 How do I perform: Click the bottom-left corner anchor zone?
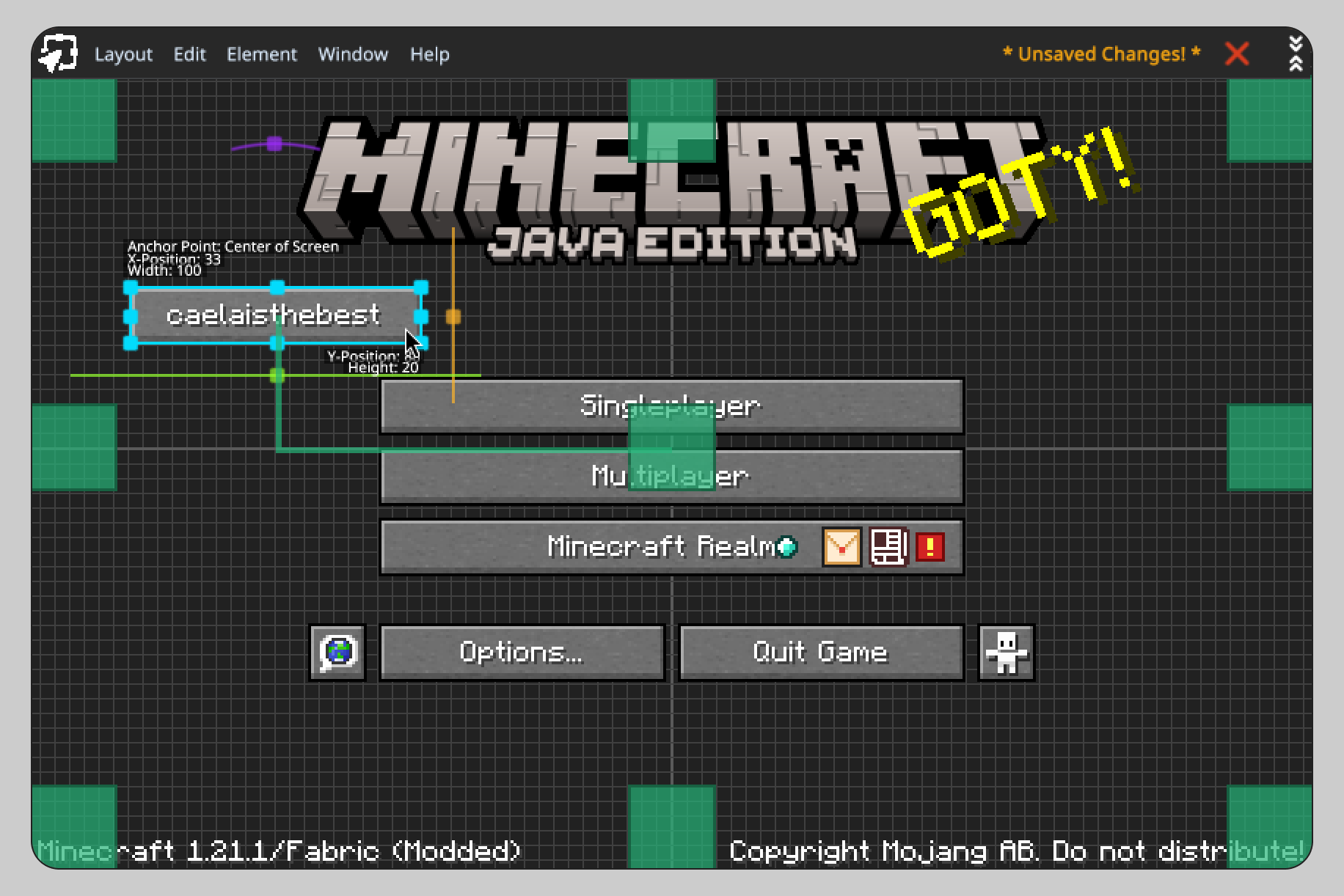[74, 826]
